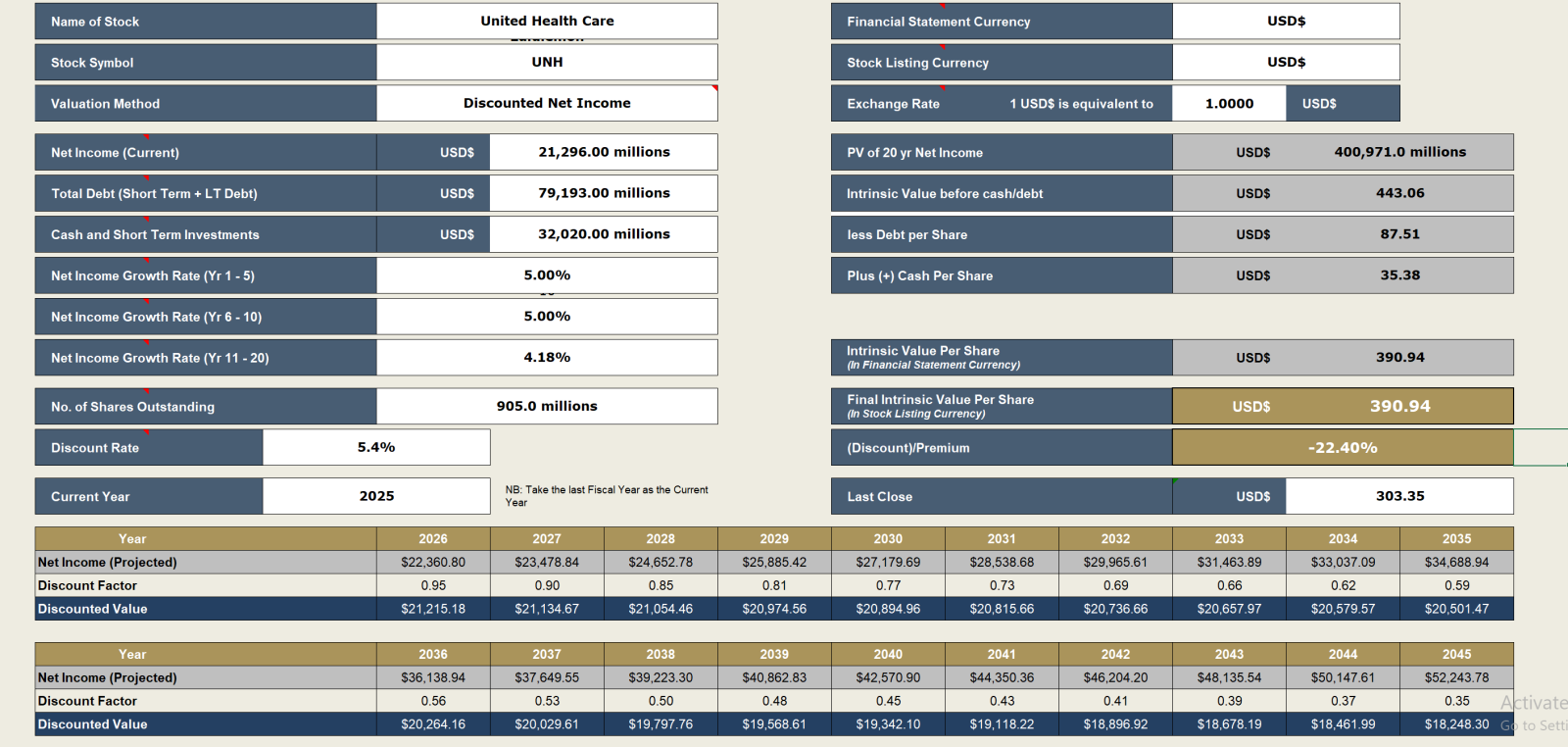1568x747 pixels.
Task: Click the 905.0 millions shares cell
Action: [547, 406]
